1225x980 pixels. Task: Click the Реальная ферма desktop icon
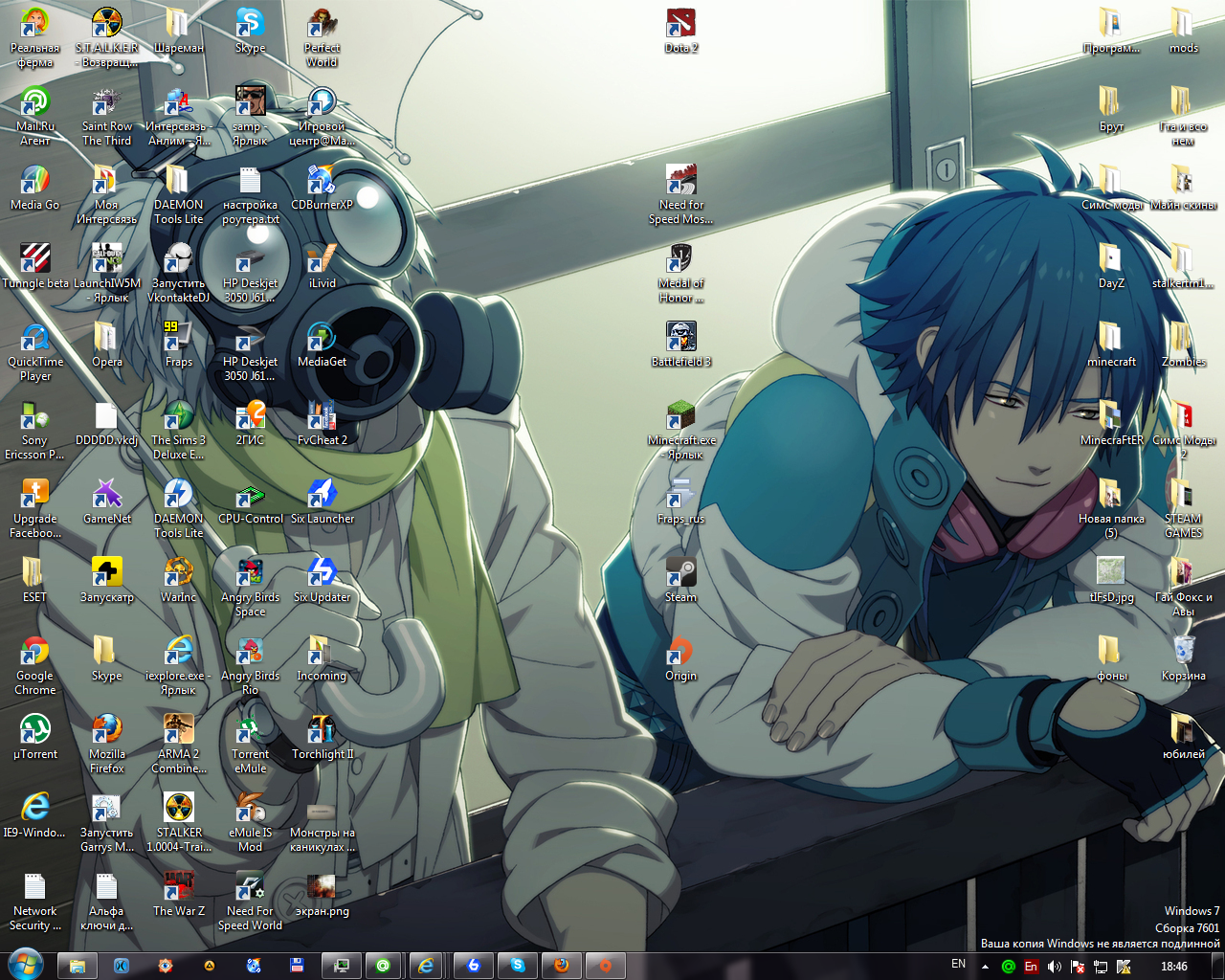click(34, 36)
